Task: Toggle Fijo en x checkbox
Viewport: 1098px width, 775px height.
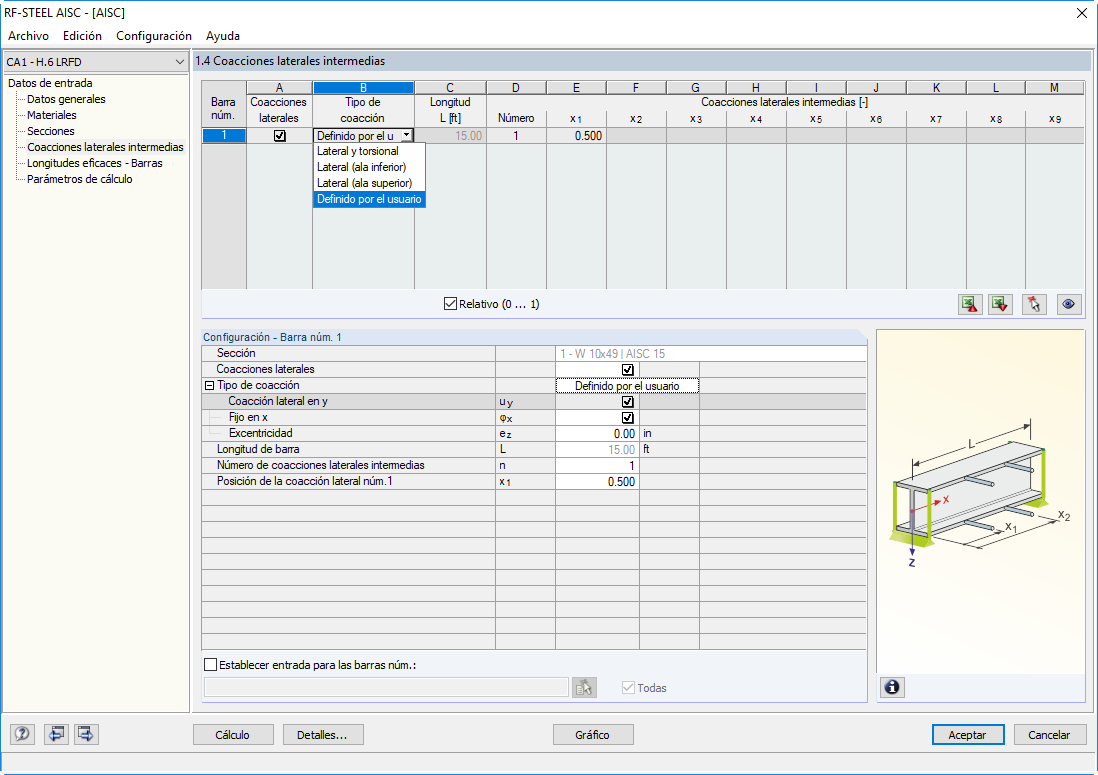Action: pyautogui.click(x=627, y=418)
